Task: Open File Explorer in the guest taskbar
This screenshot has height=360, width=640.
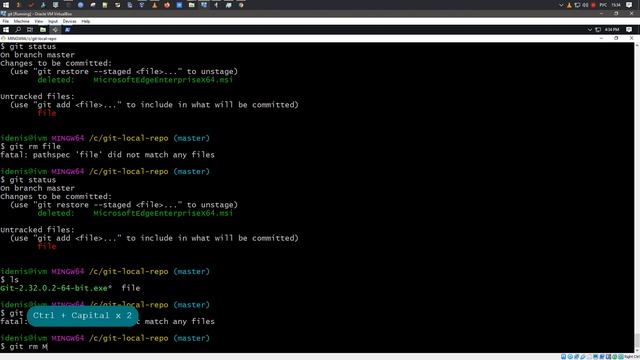Action: (x=42, y=29)
